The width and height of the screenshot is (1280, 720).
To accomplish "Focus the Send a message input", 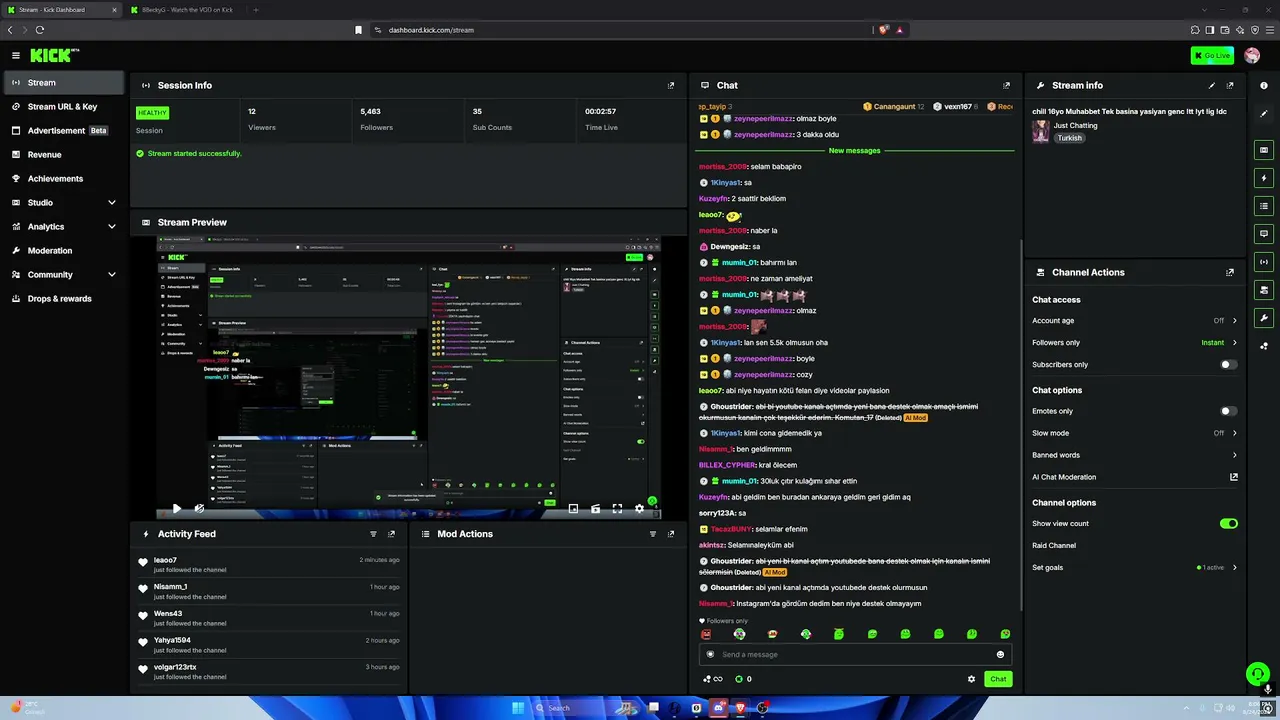I will pos(855,654).
